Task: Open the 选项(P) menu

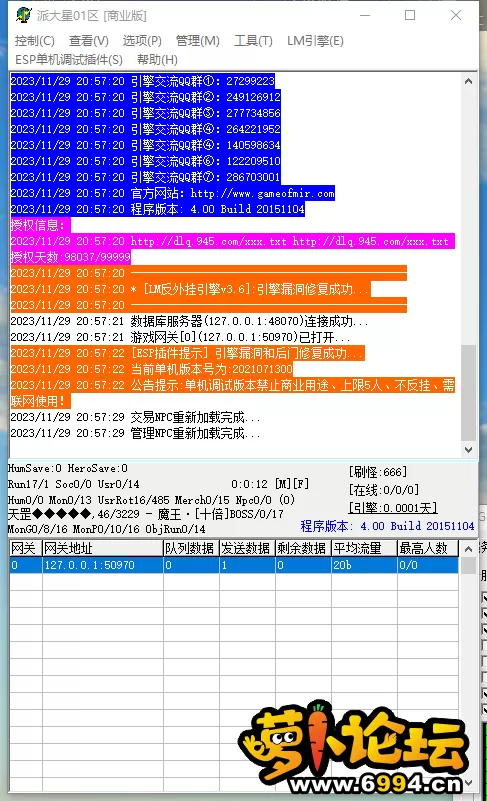Action: 142,41
